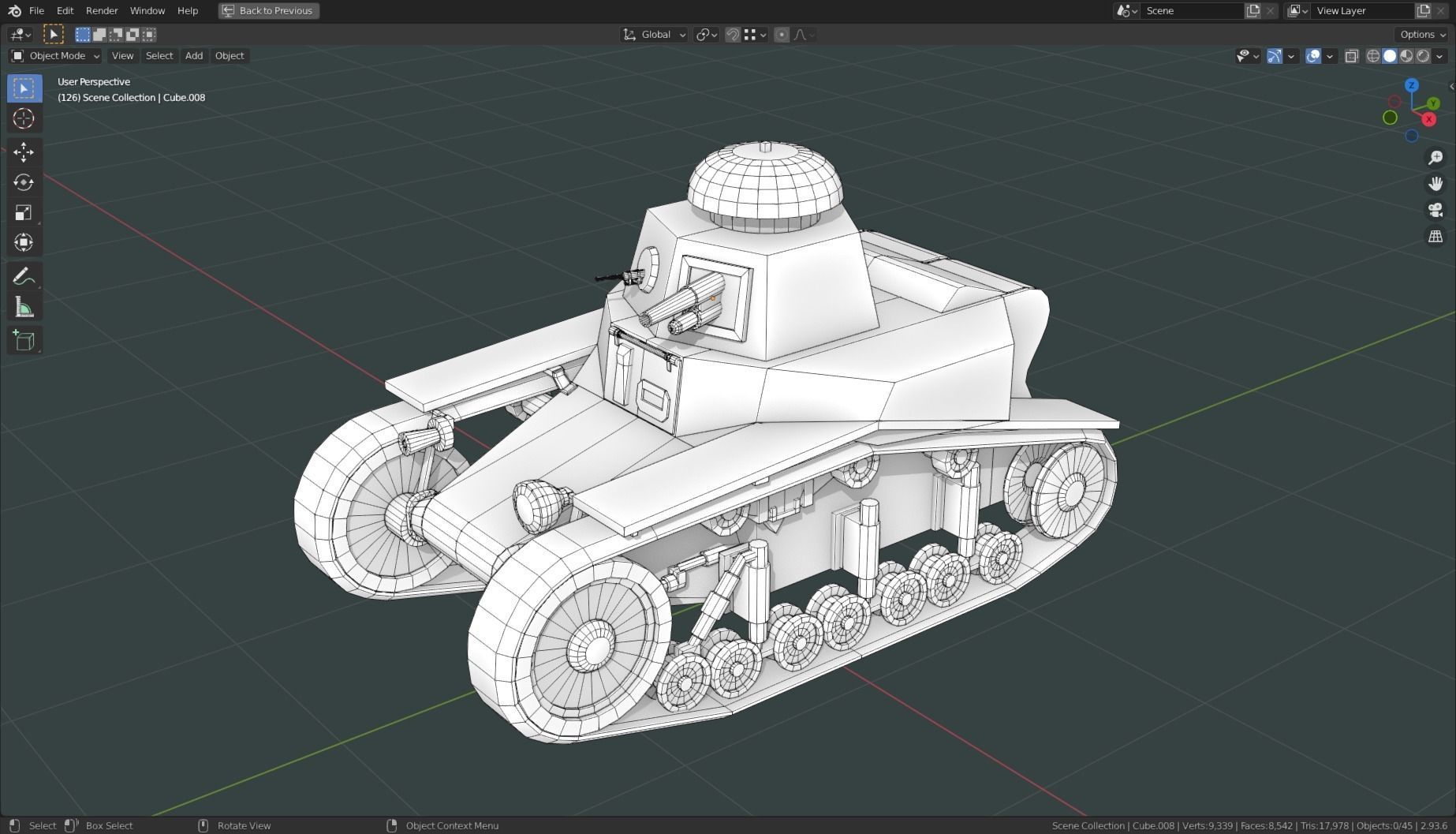Open the object visibility filter dropdown

[x=1248, y=56]
